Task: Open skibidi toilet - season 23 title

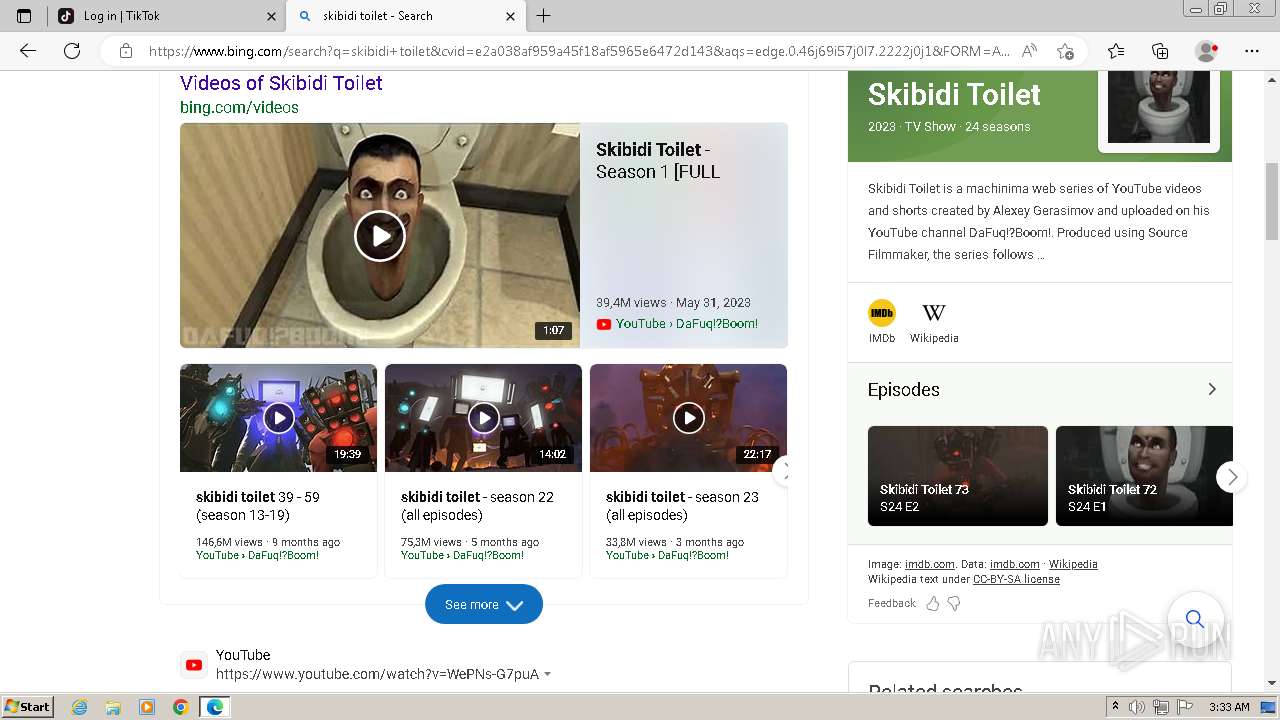Action: (x=682, y=506)
